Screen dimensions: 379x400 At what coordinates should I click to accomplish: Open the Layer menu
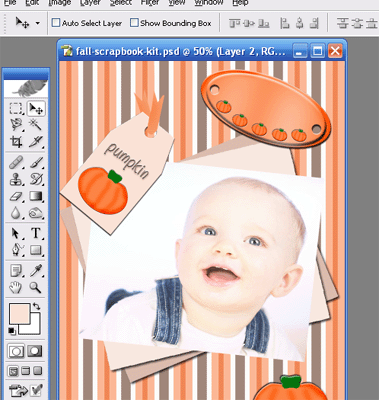[90, 3]
